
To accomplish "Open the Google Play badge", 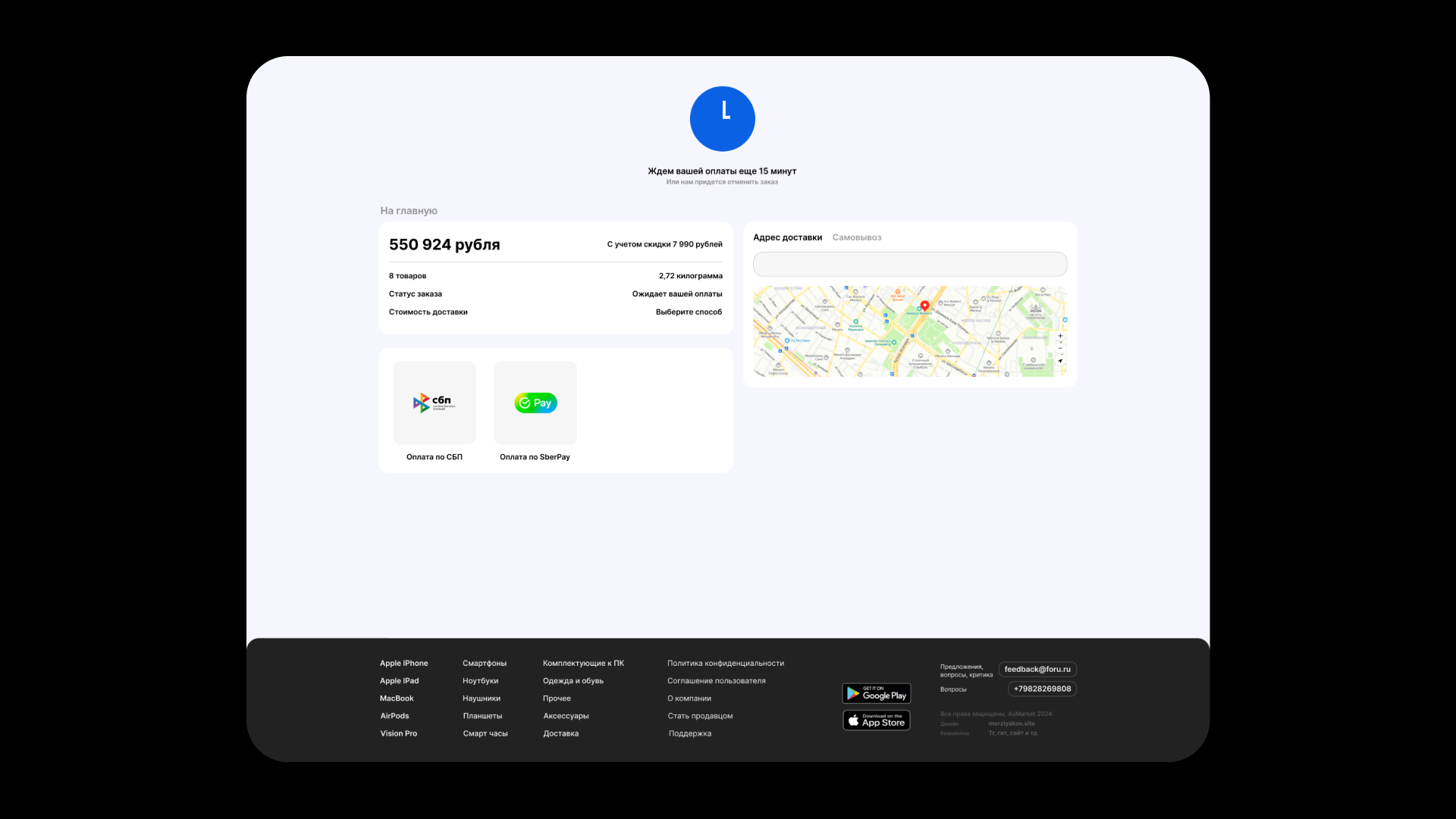I will point(876,693).
